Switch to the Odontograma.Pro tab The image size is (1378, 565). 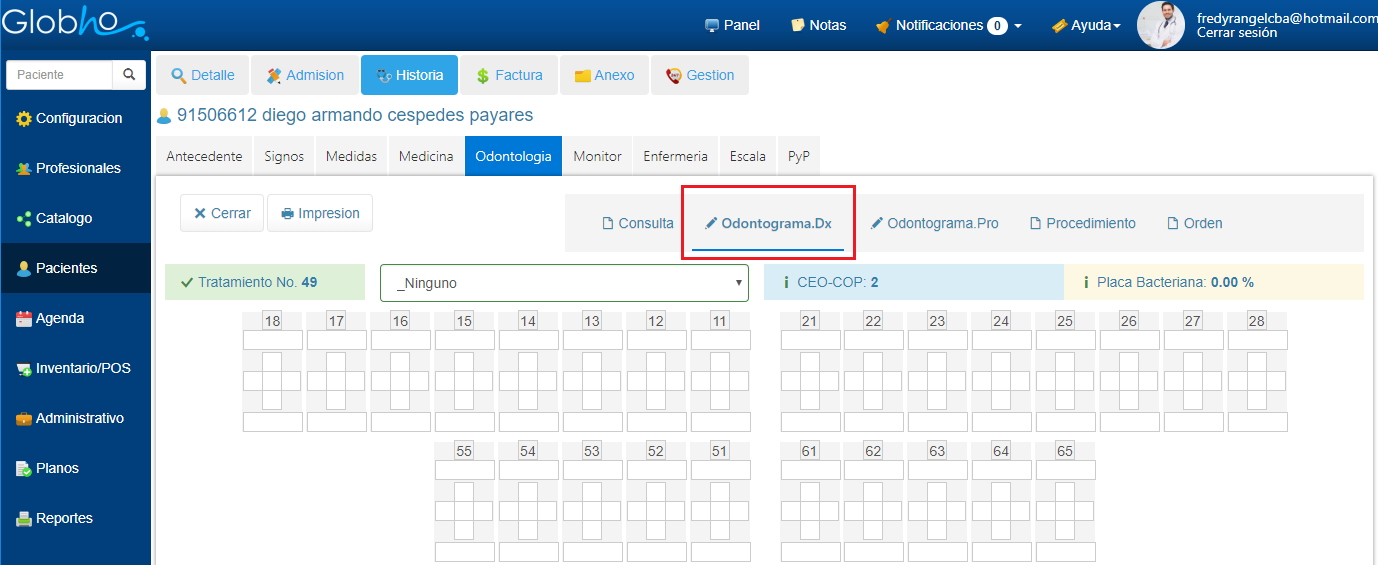click(934, 223)
